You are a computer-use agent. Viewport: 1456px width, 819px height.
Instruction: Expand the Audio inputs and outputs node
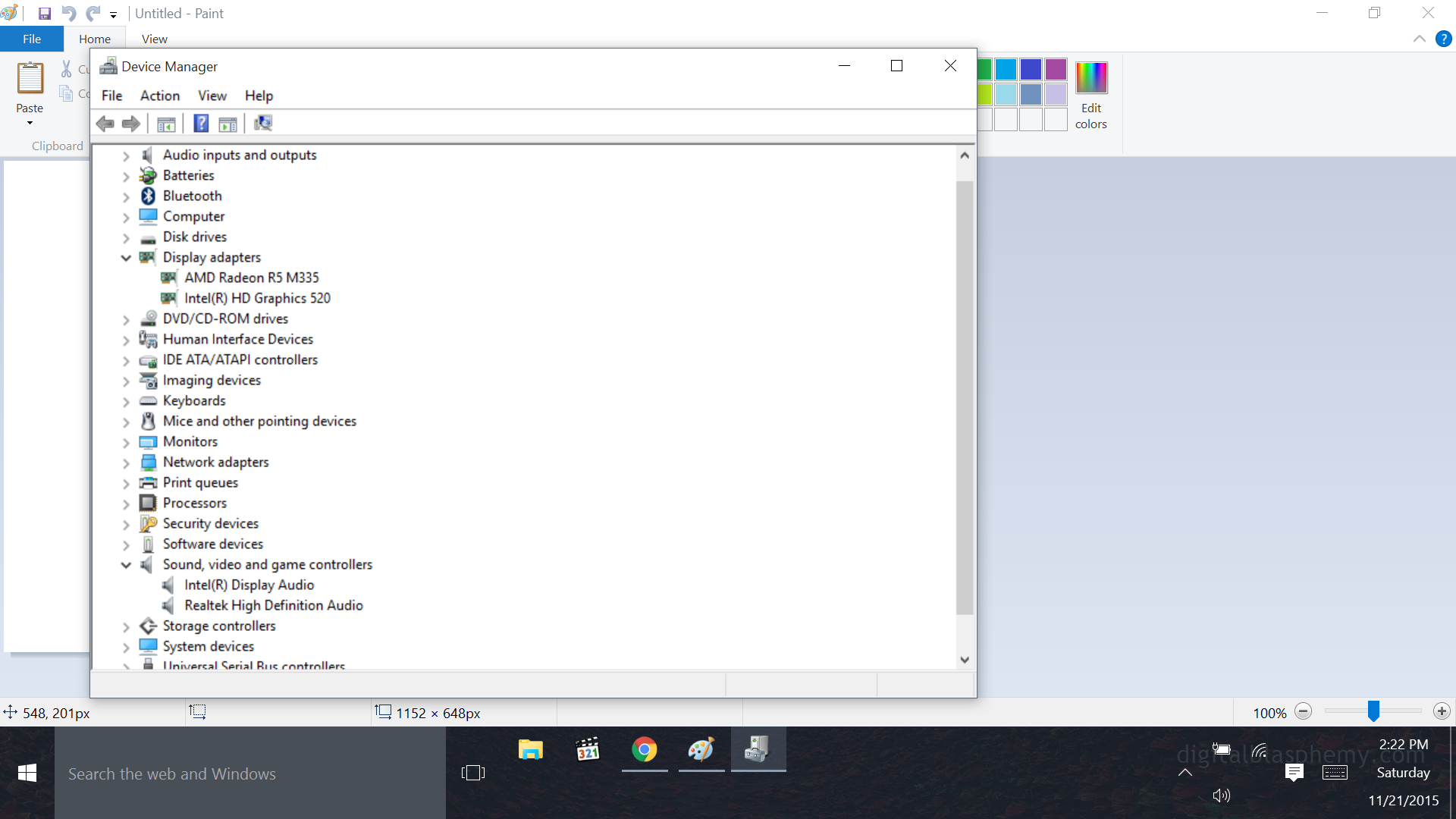(126, 155)
